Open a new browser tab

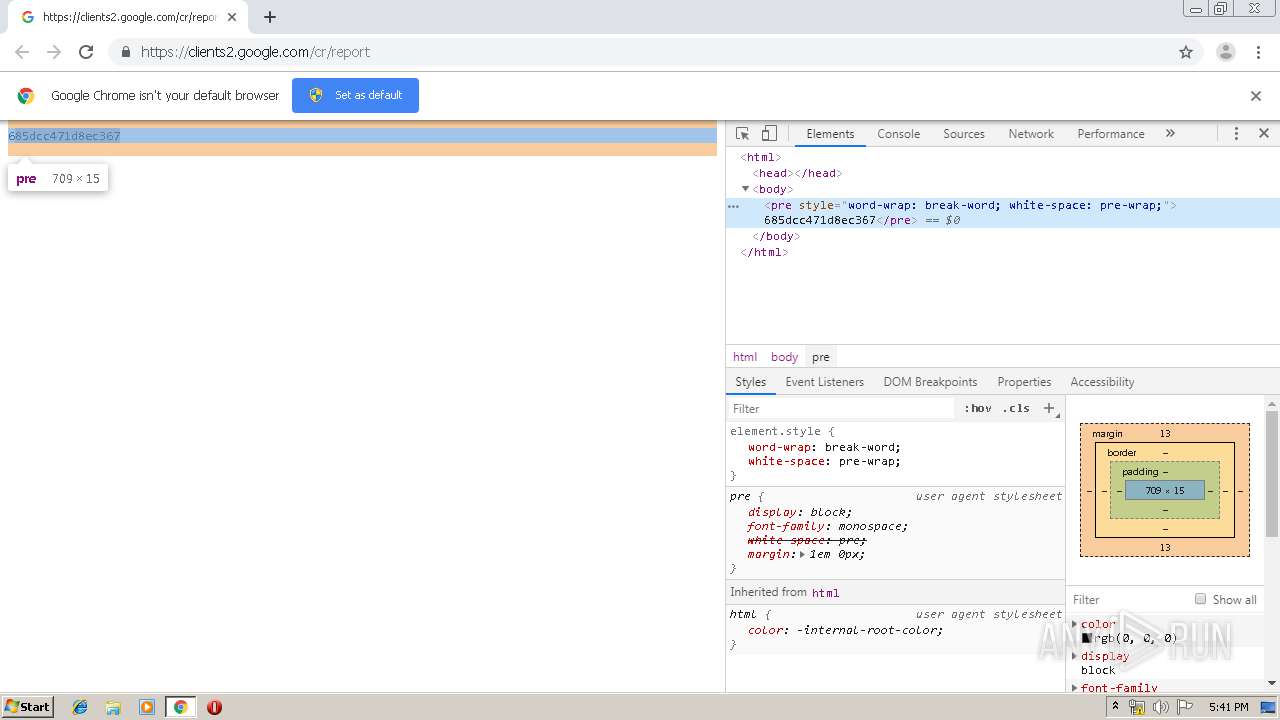click(270, 17)
